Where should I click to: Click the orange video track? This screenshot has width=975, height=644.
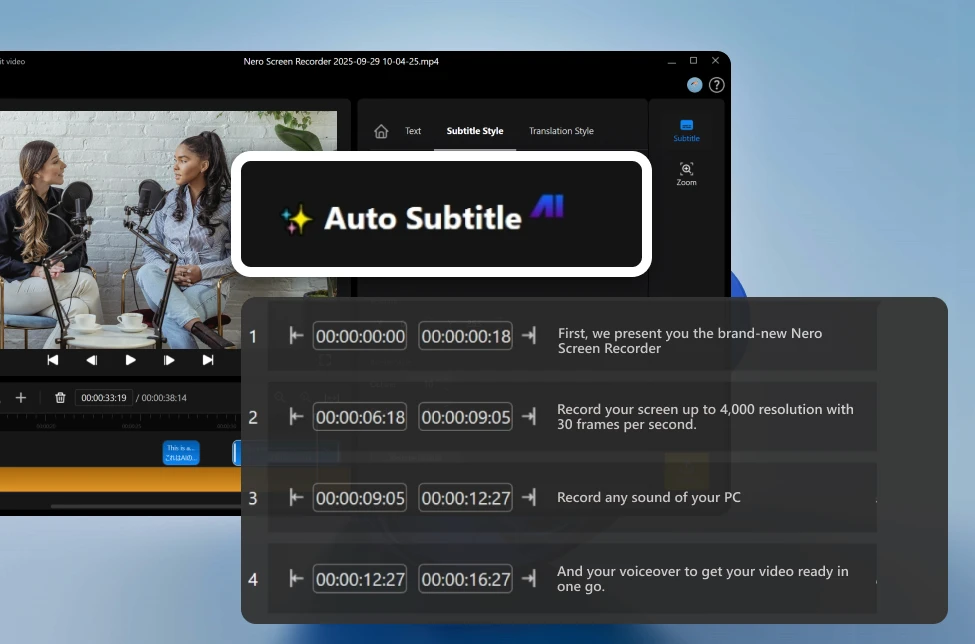click(x=120, y=479)
